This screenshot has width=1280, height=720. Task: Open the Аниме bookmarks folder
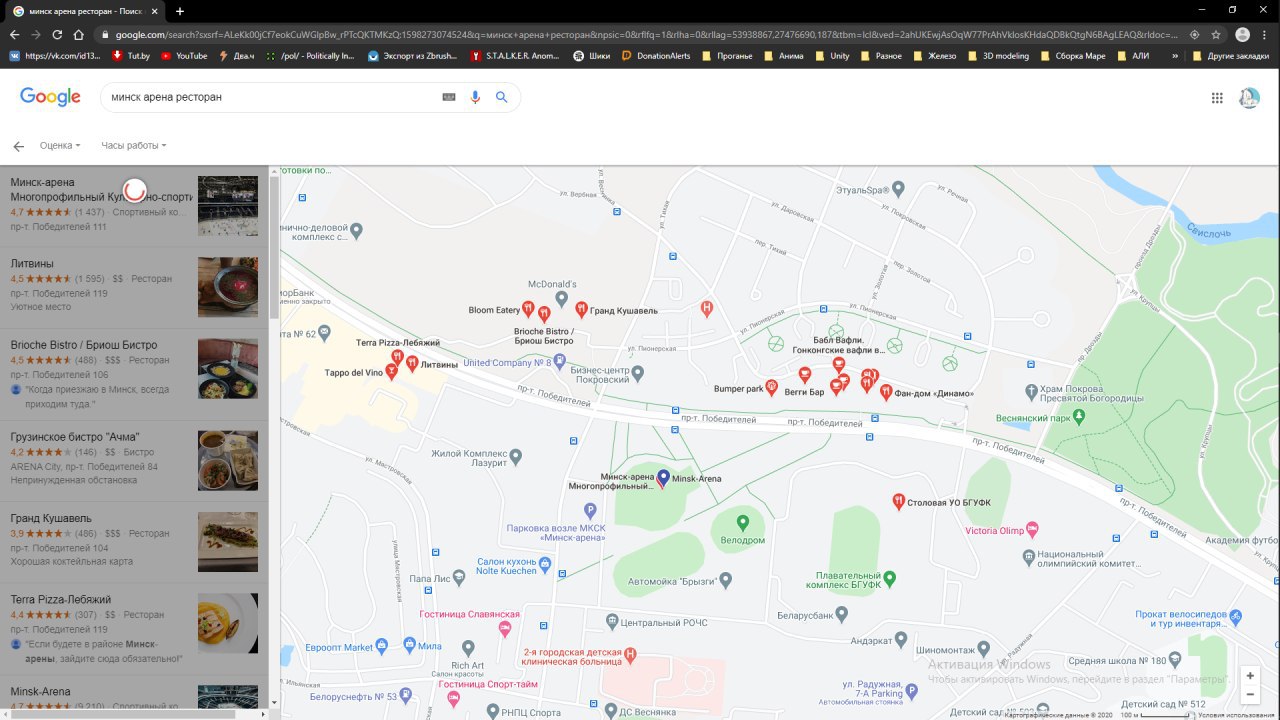(x=784, y=56)
